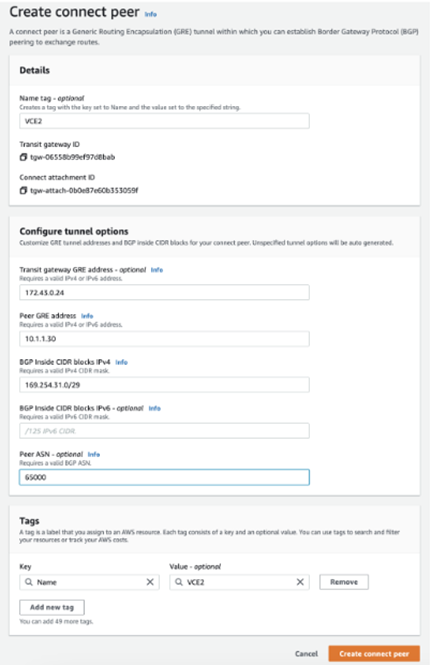Viewport: 432px width, 665px height.
Task: Click Add new tag button
Action: click(x=52, y=607)
